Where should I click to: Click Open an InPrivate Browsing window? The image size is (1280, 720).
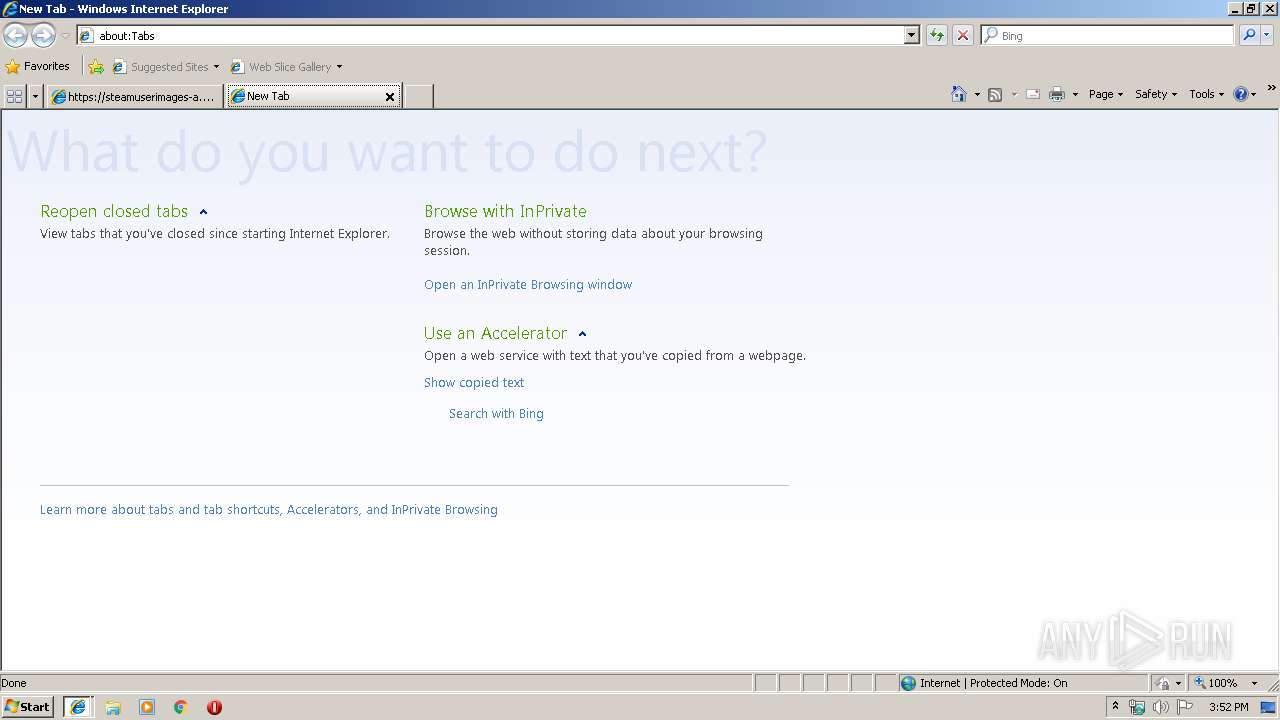[x=528, y=285]
